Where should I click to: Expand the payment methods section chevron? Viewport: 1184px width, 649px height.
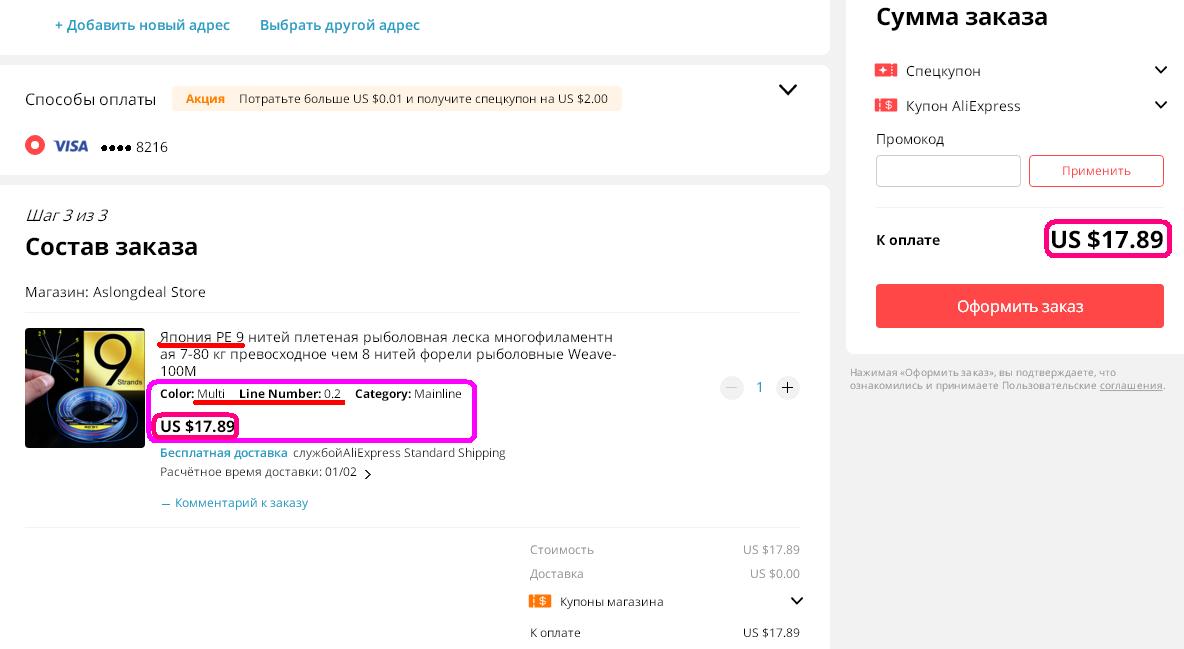pos(788,90)
